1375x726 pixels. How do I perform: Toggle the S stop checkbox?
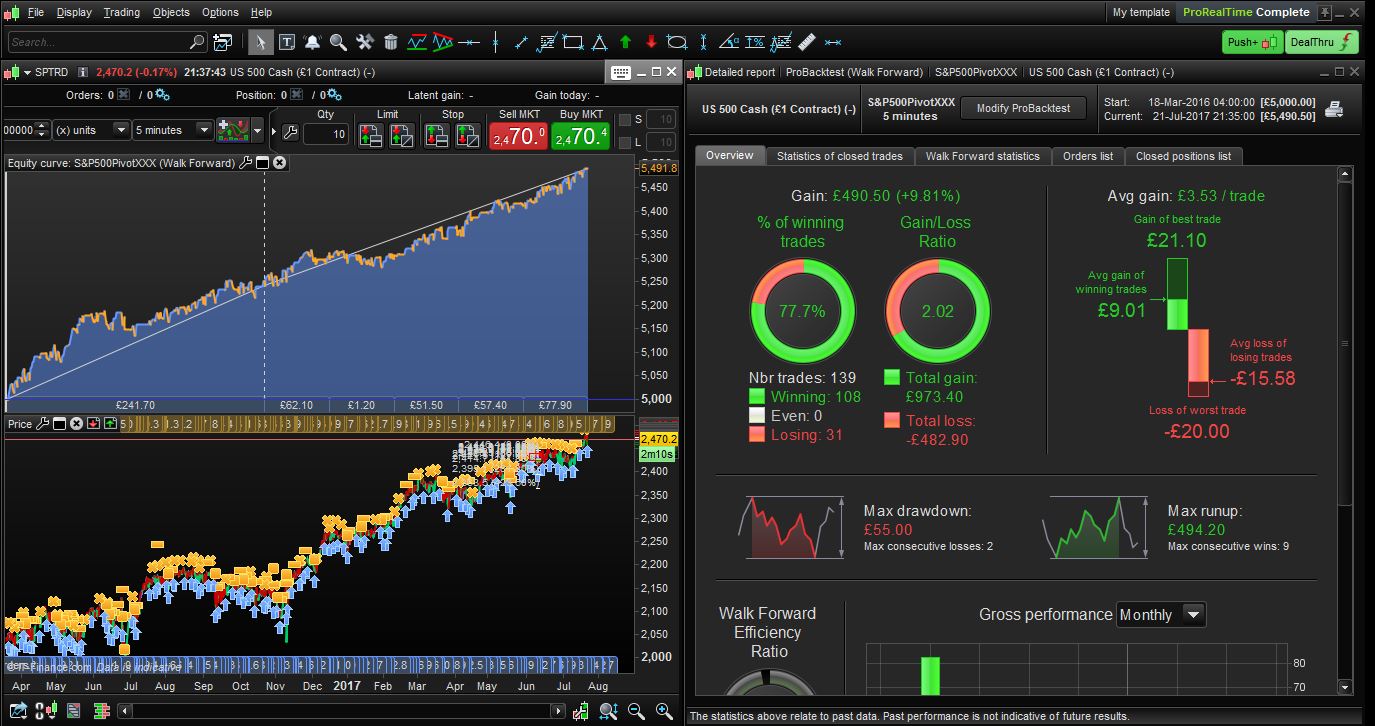625,120
